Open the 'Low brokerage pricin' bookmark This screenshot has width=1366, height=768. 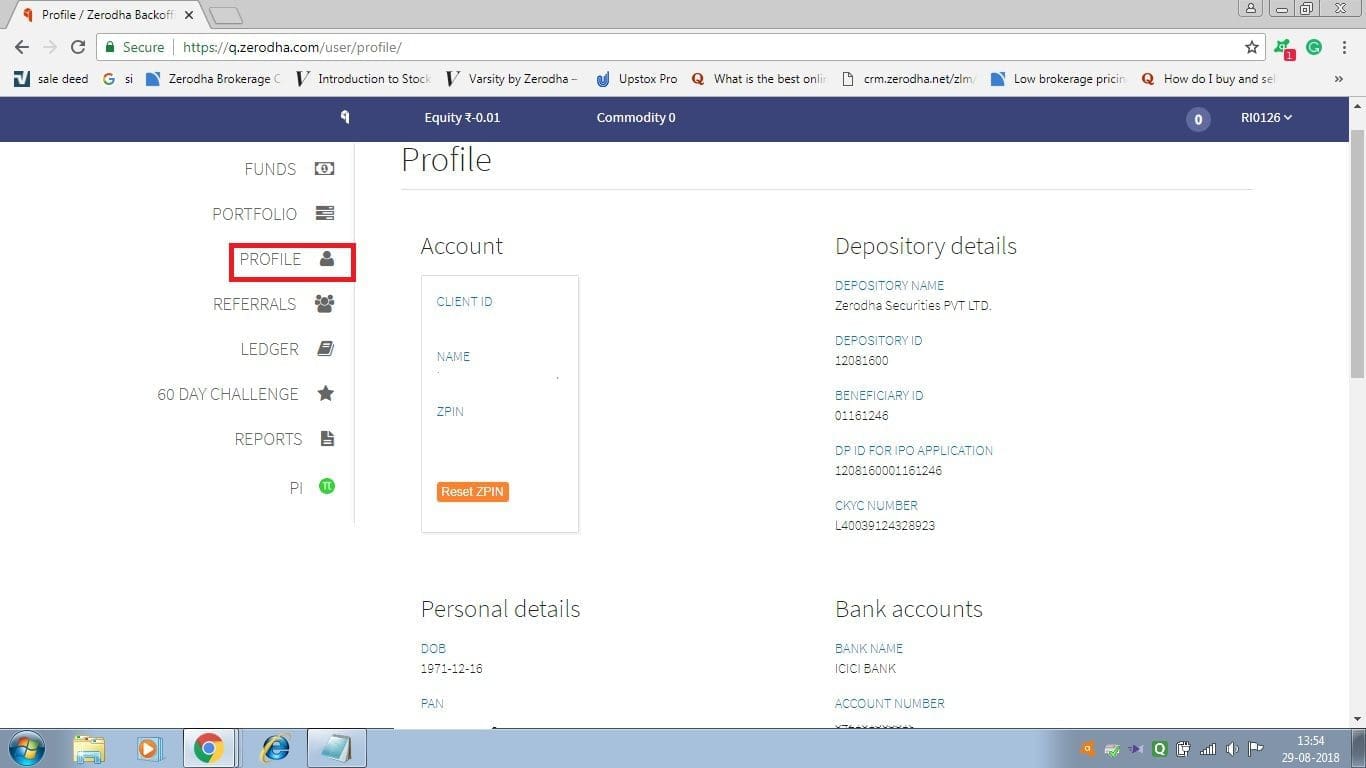[x=1058, y=79]
